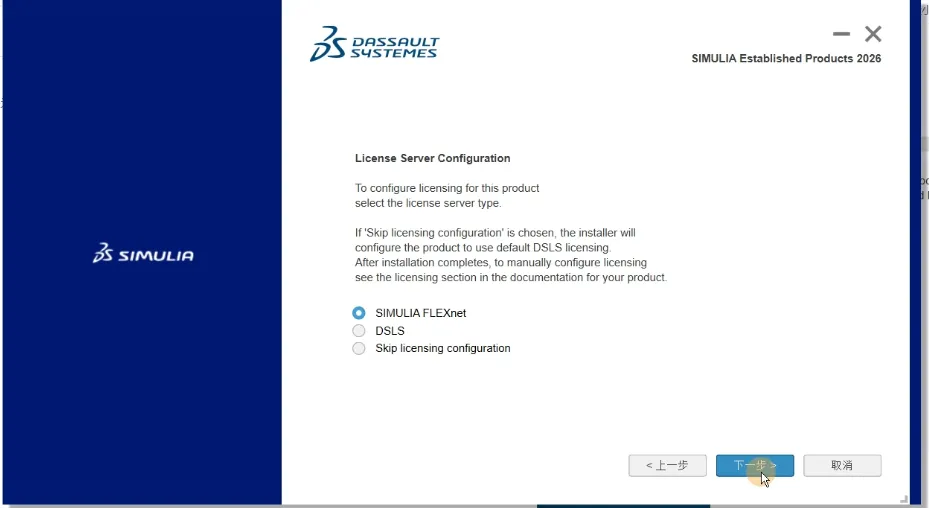Image resolution: width=929 pixels, height=508 pixels.
Task: Click the License Server Configuration heading
Action: click(x=433, y=158)
